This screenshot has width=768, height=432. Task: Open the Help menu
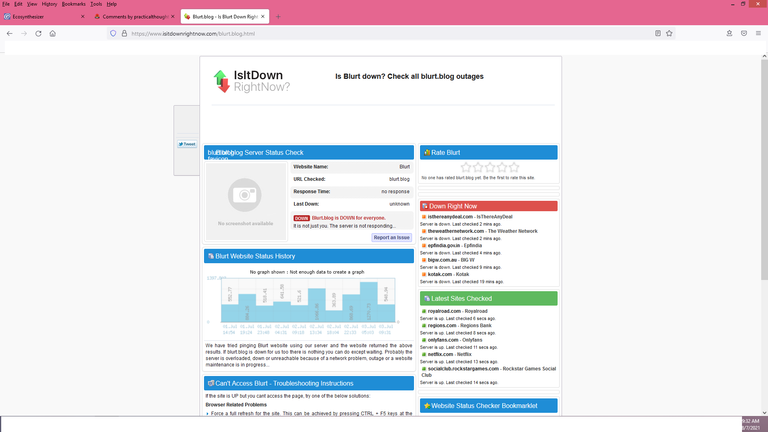(112, 4)
